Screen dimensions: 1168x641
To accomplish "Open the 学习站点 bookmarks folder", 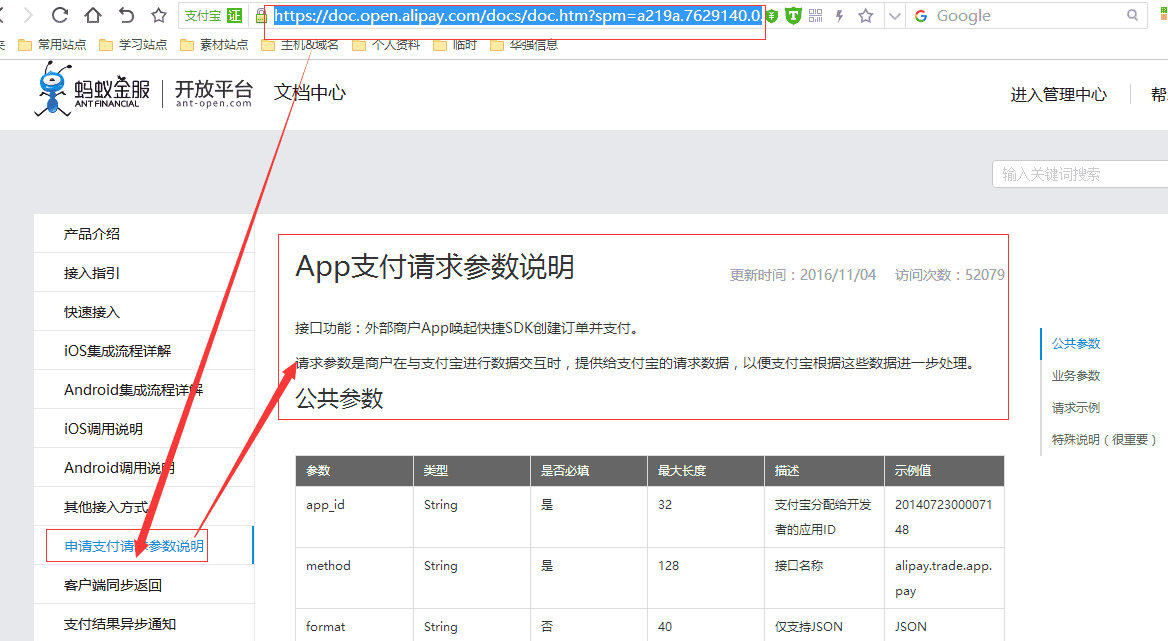I will pos(142,43).
